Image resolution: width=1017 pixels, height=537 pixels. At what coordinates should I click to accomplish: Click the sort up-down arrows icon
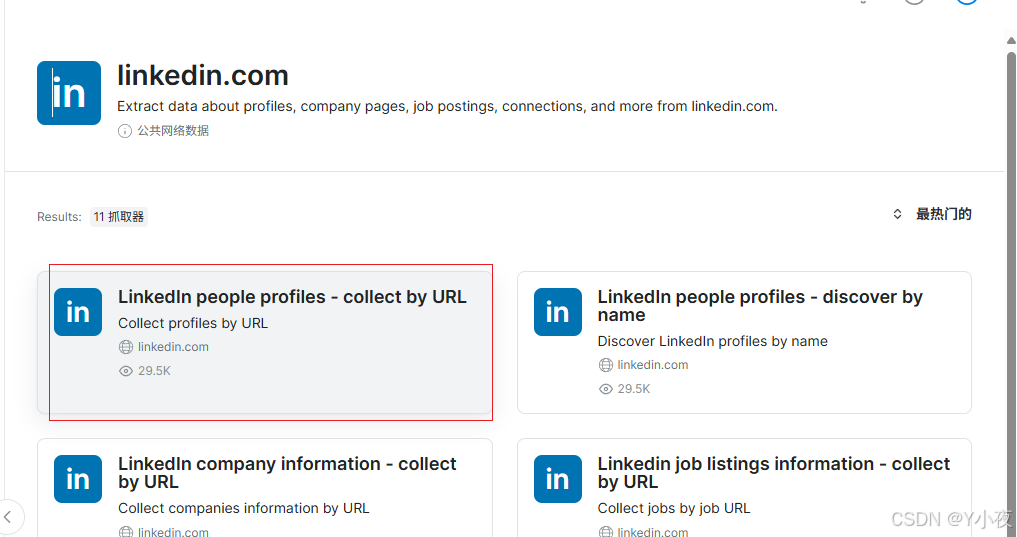(897, 214)
